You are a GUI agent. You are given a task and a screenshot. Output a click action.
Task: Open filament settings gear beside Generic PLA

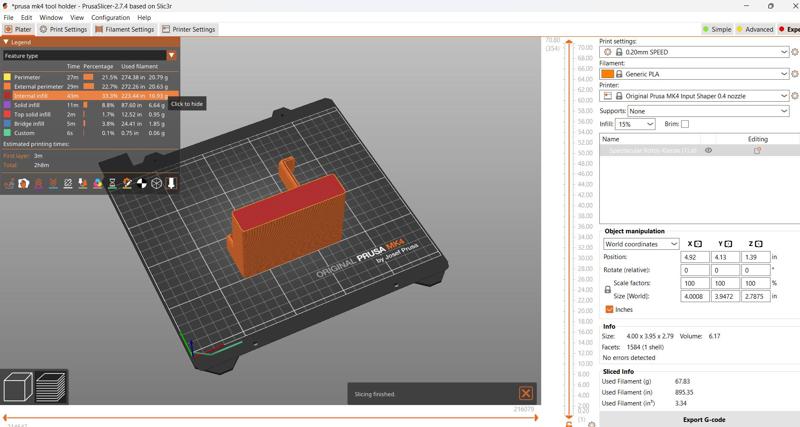tap(795, 74)
